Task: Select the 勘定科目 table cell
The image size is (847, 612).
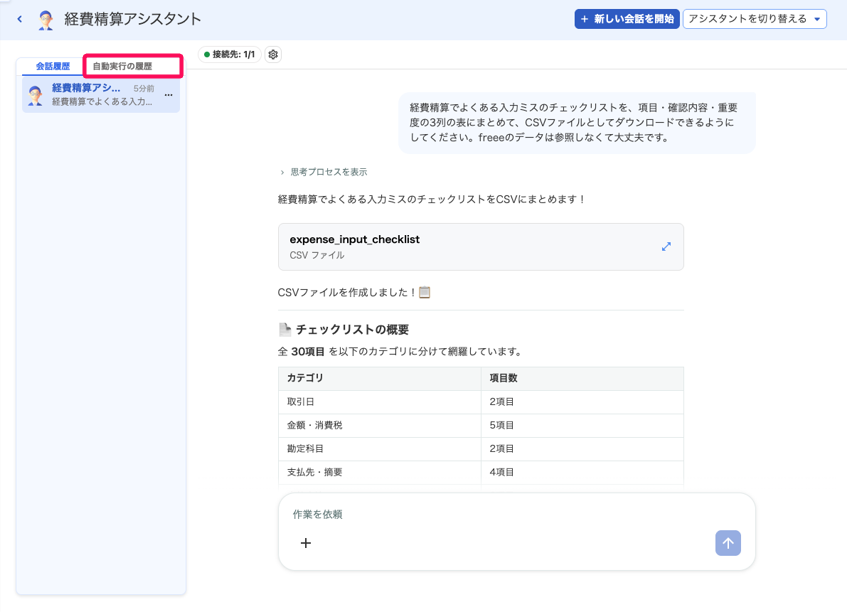Action: pos(380,448)
